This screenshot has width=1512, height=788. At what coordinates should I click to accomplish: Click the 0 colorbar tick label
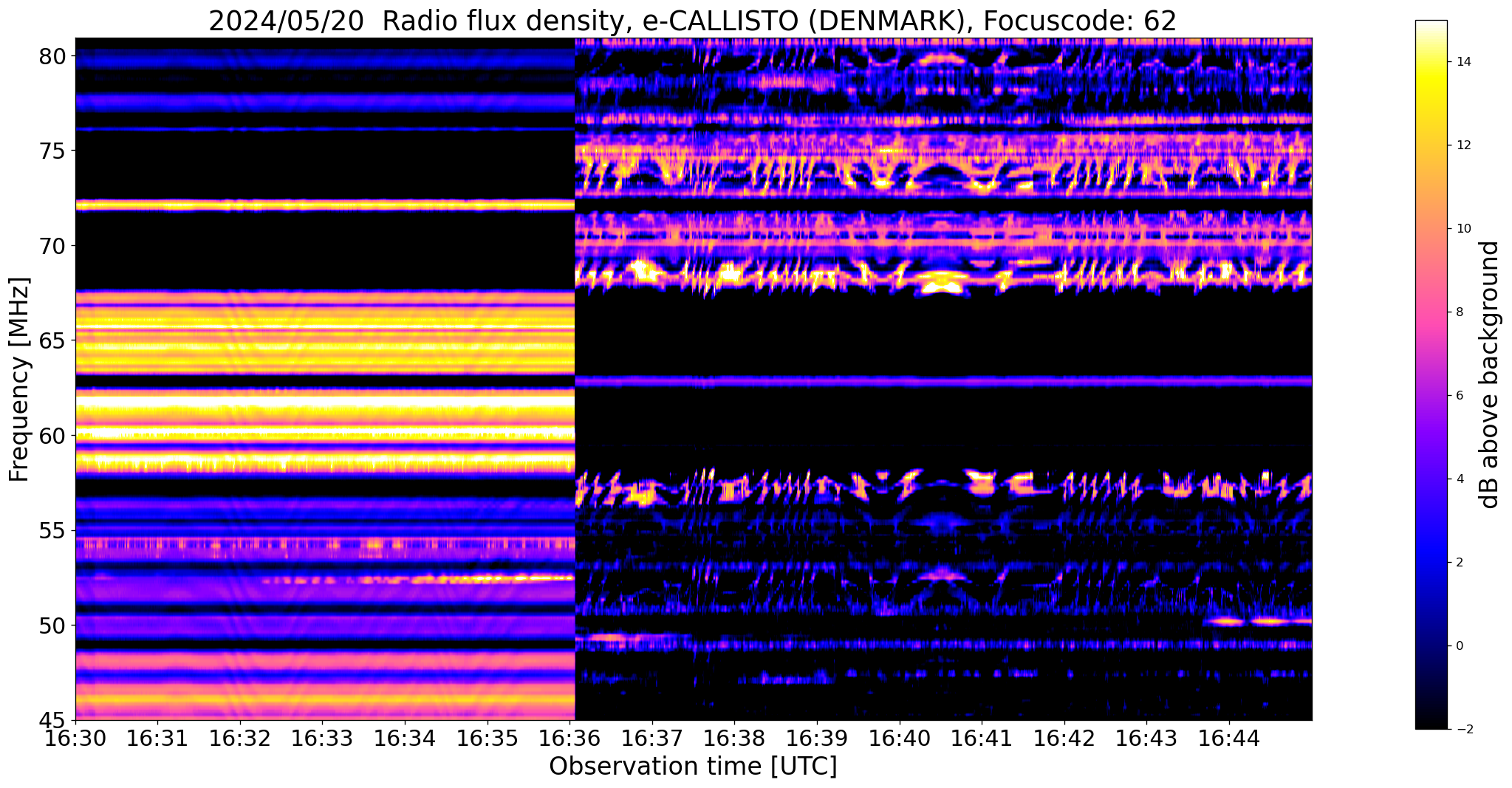click(x=1459, y=646)
